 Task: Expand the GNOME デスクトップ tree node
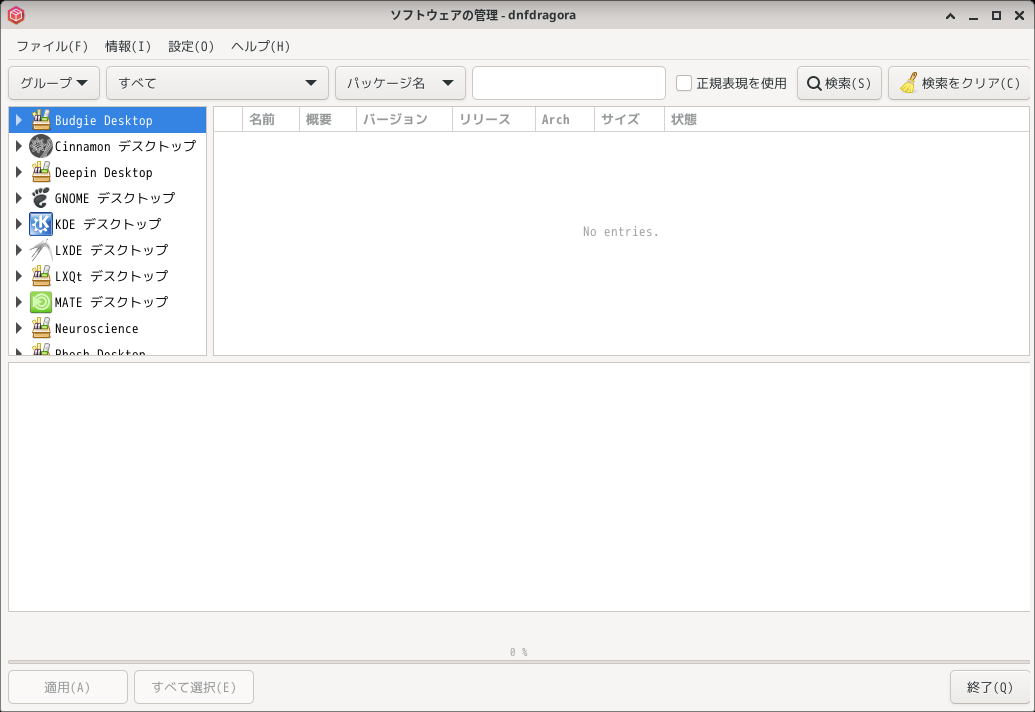[x=19, y=198]
